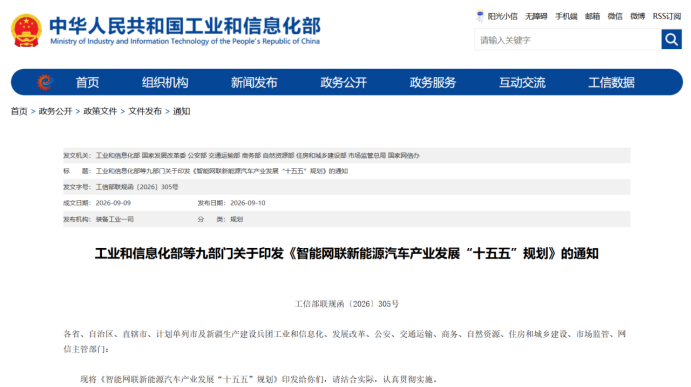Open the RSS订阅 link
This screenshot has height=387, width=691.
667,16
